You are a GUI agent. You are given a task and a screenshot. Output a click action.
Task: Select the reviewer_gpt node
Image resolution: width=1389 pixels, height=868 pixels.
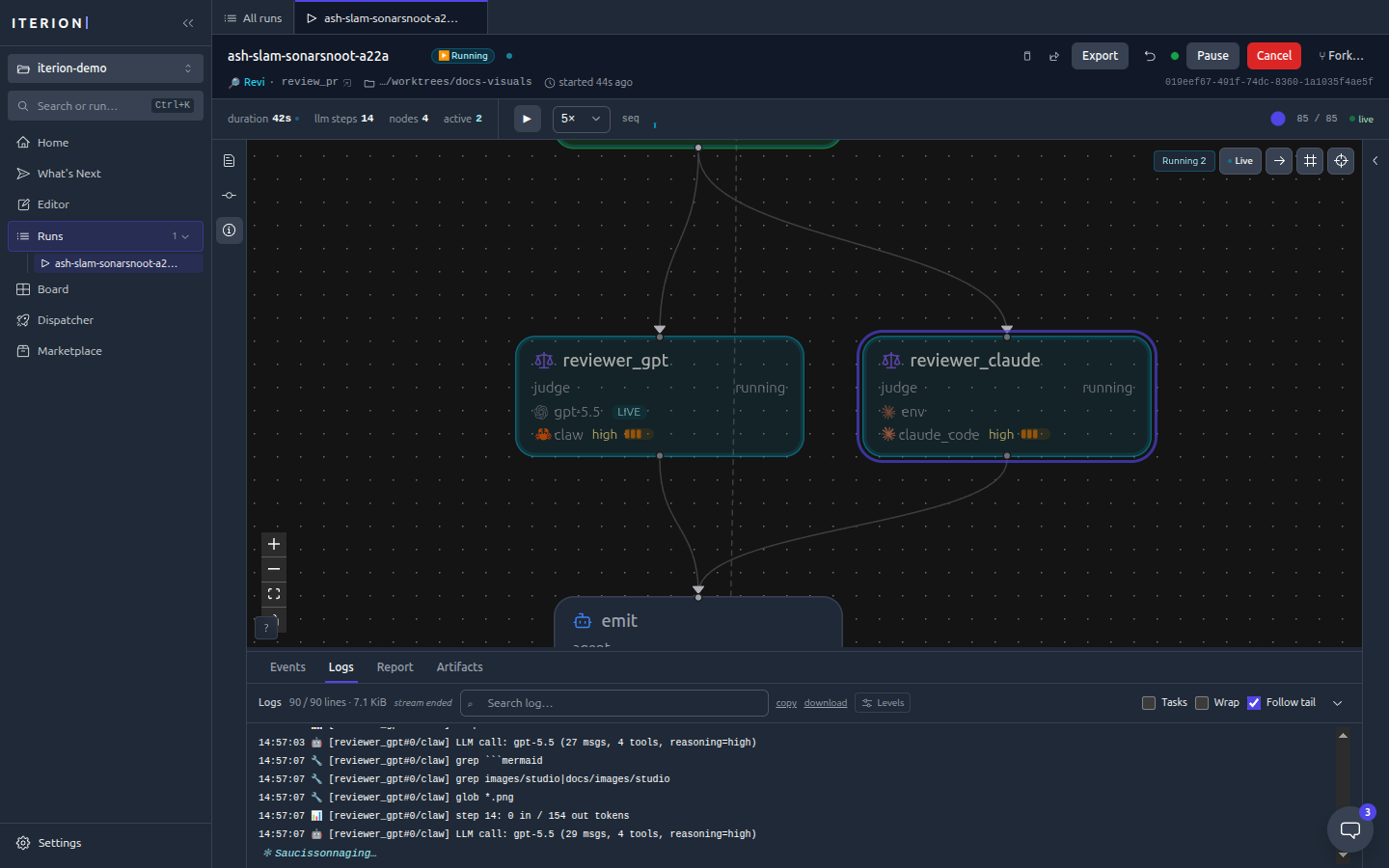660,396
